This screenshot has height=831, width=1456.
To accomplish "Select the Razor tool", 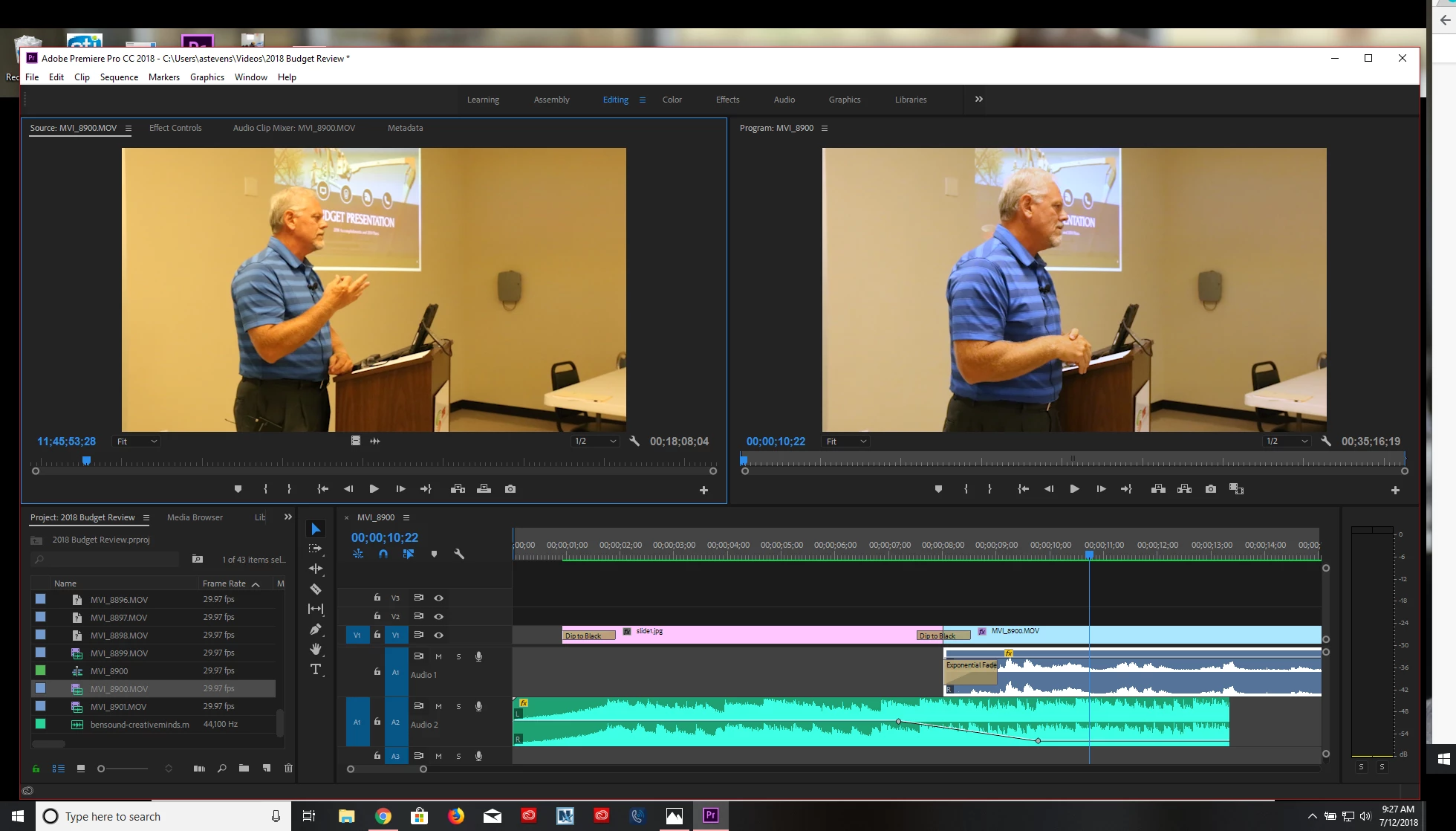I will [x=316, y=589].
